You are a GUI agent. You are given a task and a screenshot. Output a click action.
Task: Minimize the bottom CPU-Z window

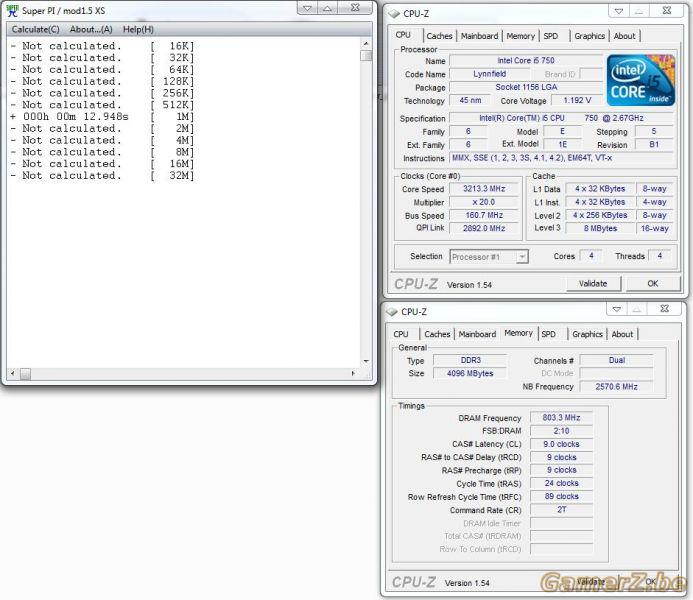pos(617,309)
